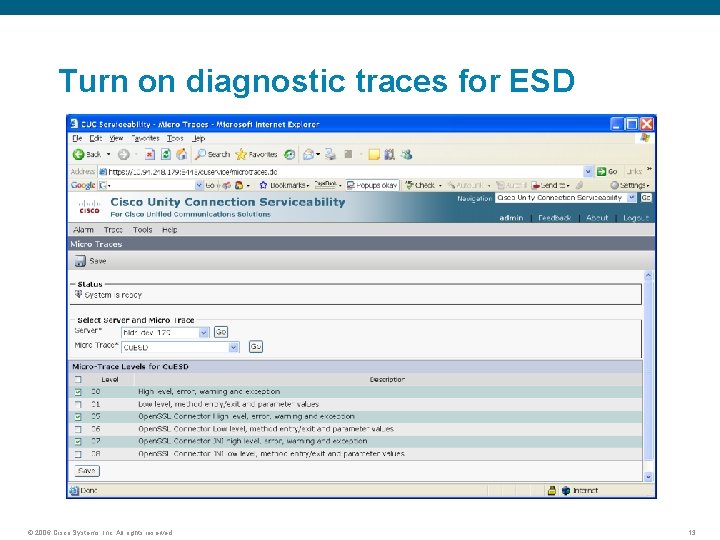Image resolution: width=720 pixels, height=540 pixels.
Task: Open the Navigation dropdown
Action: click(632, 198)
